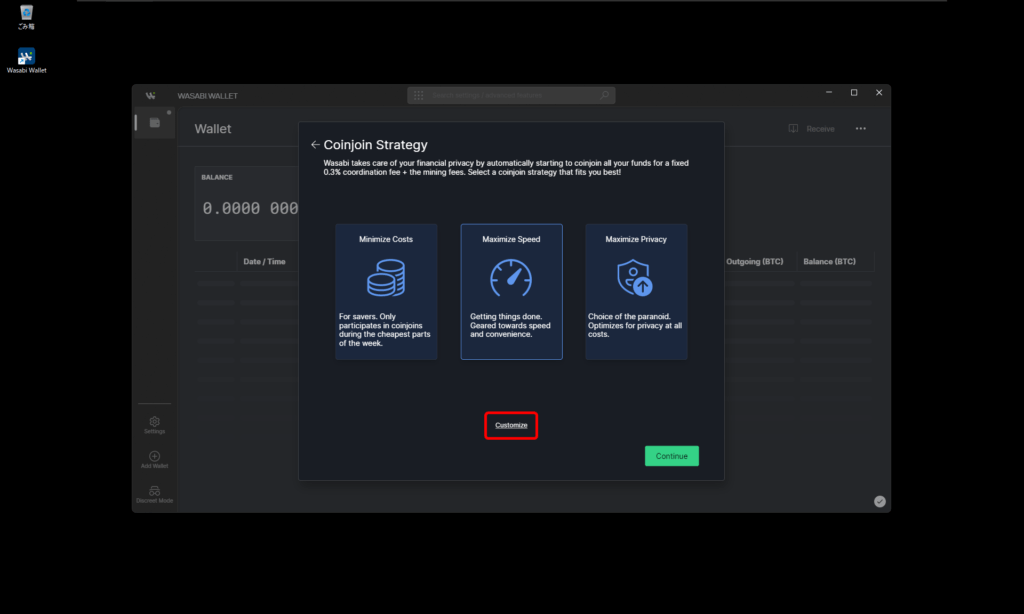Close the Wasabi Wallet window

click(879, 93)
